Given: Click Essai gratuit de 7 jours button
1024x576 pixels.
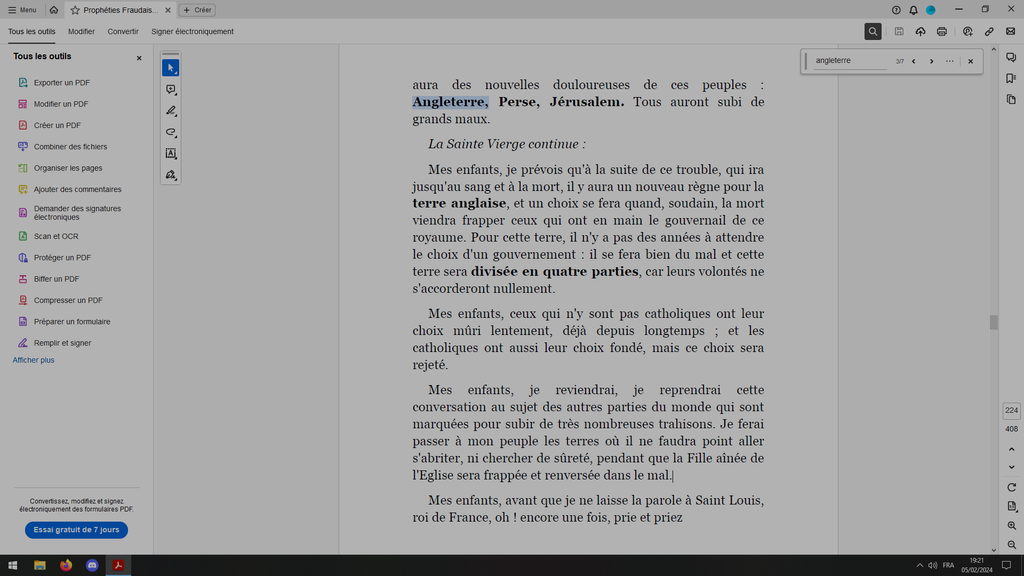Looking at the screenshot, I should coord(76,530).
